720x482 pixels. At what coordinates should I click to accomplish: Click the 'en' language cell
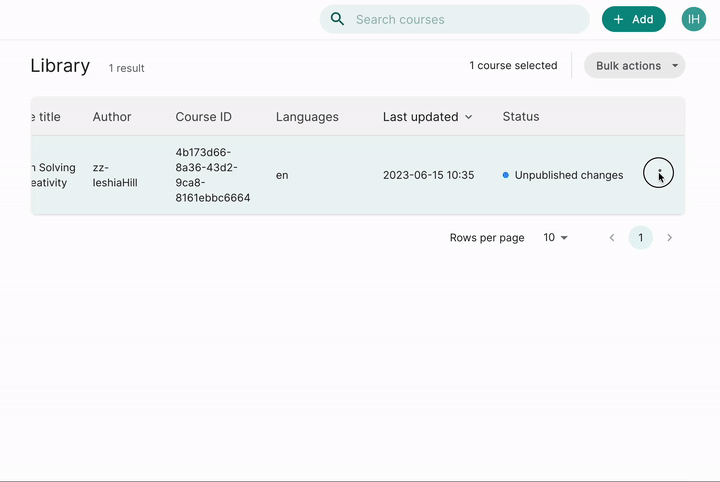click(282, 175)
